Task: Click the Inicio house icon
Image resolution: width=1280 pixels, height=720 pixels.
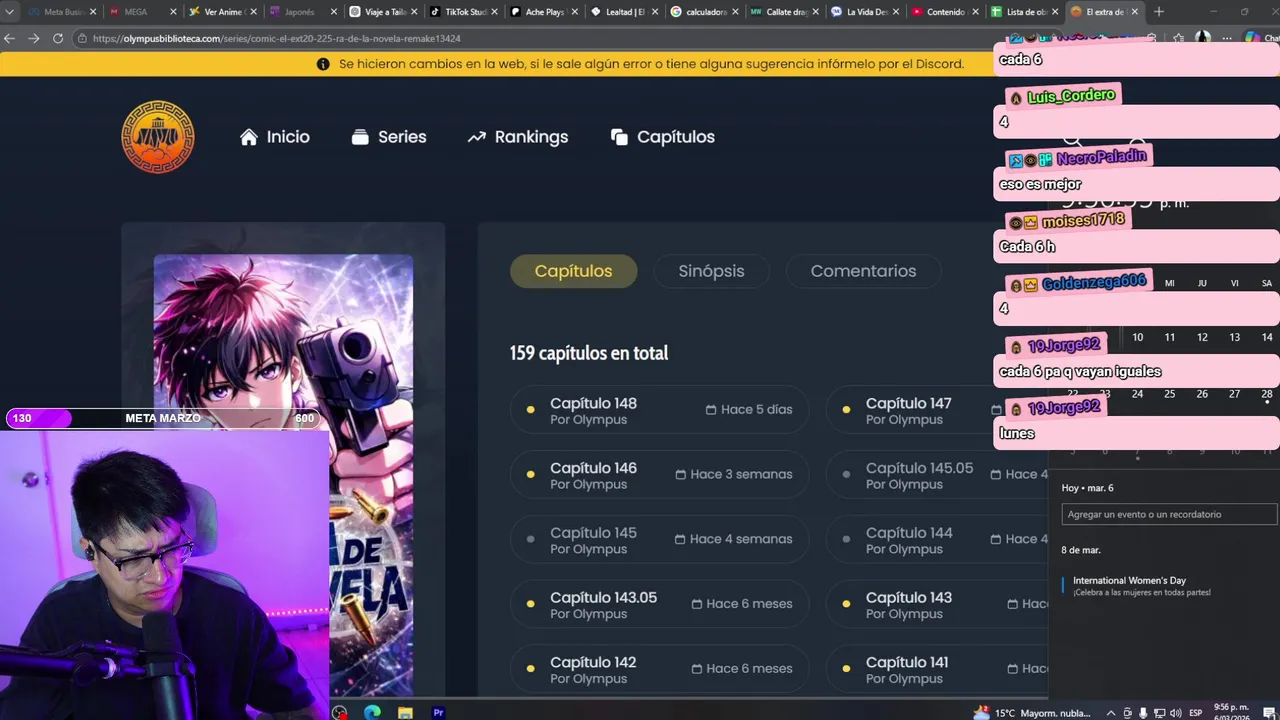Action: tap(249, 137)
